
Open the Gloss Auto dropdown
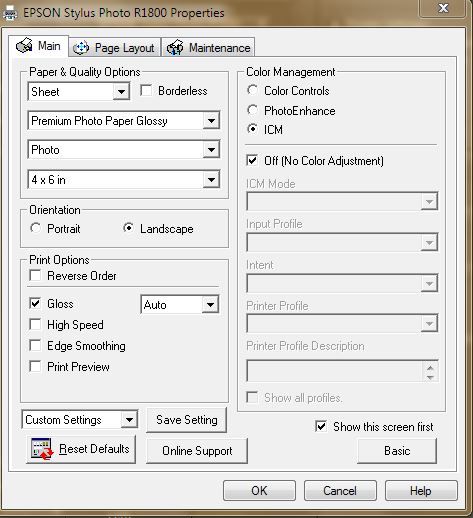[210, 304]
